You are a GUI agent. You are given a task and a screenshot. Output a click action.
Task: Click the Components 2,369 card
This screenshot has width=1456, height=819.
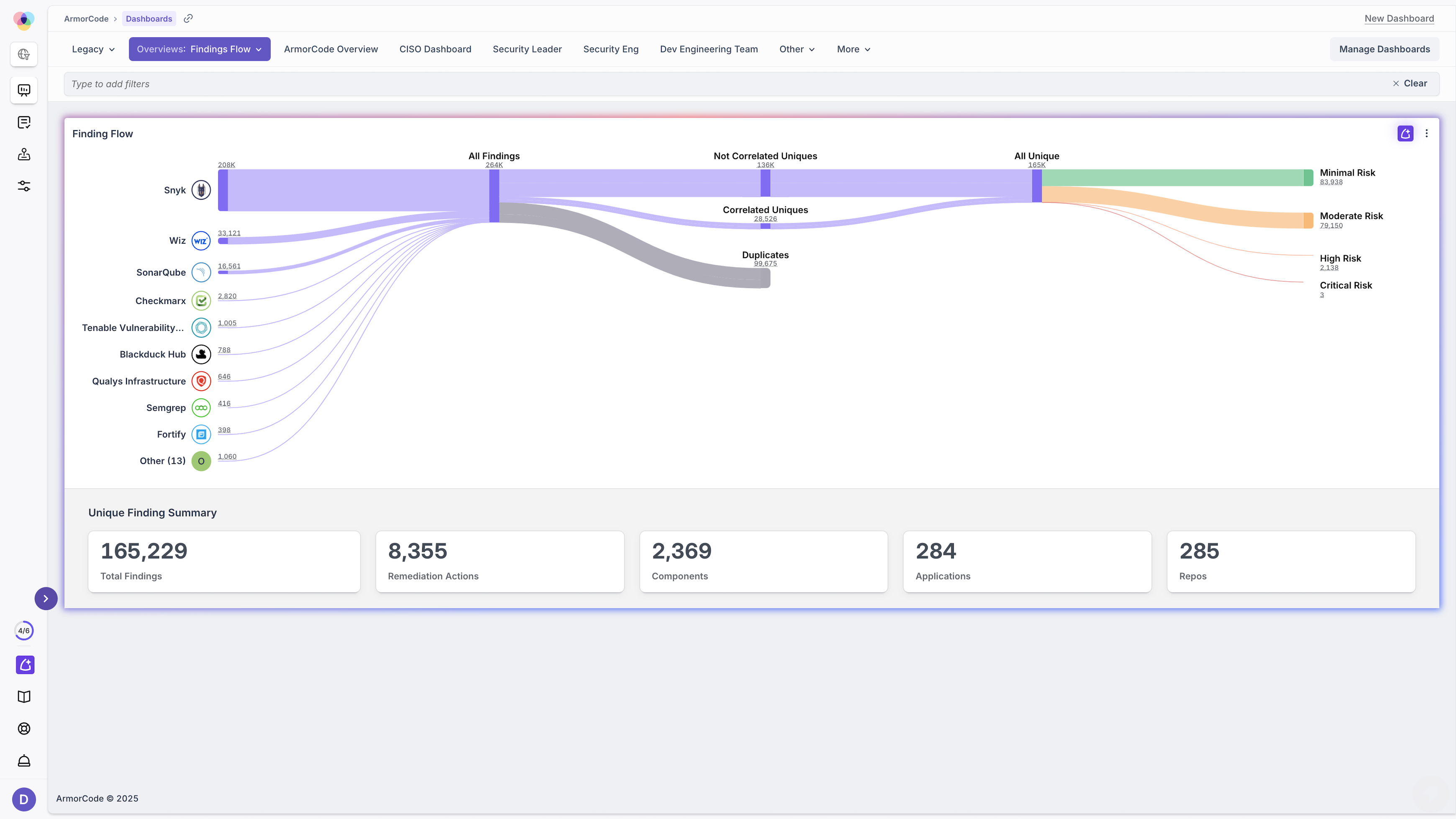(x=764, y=561)
